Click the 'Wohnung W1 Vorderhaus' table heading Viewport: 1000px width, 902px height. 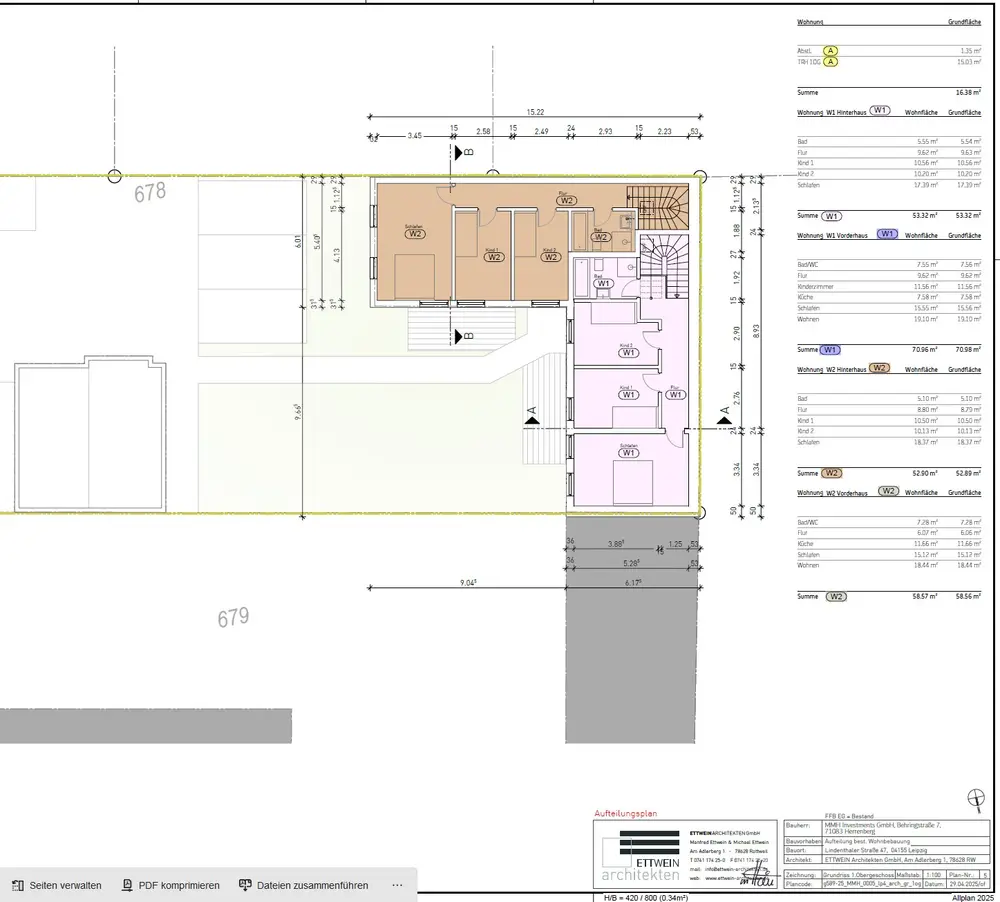tap(832, 235)
